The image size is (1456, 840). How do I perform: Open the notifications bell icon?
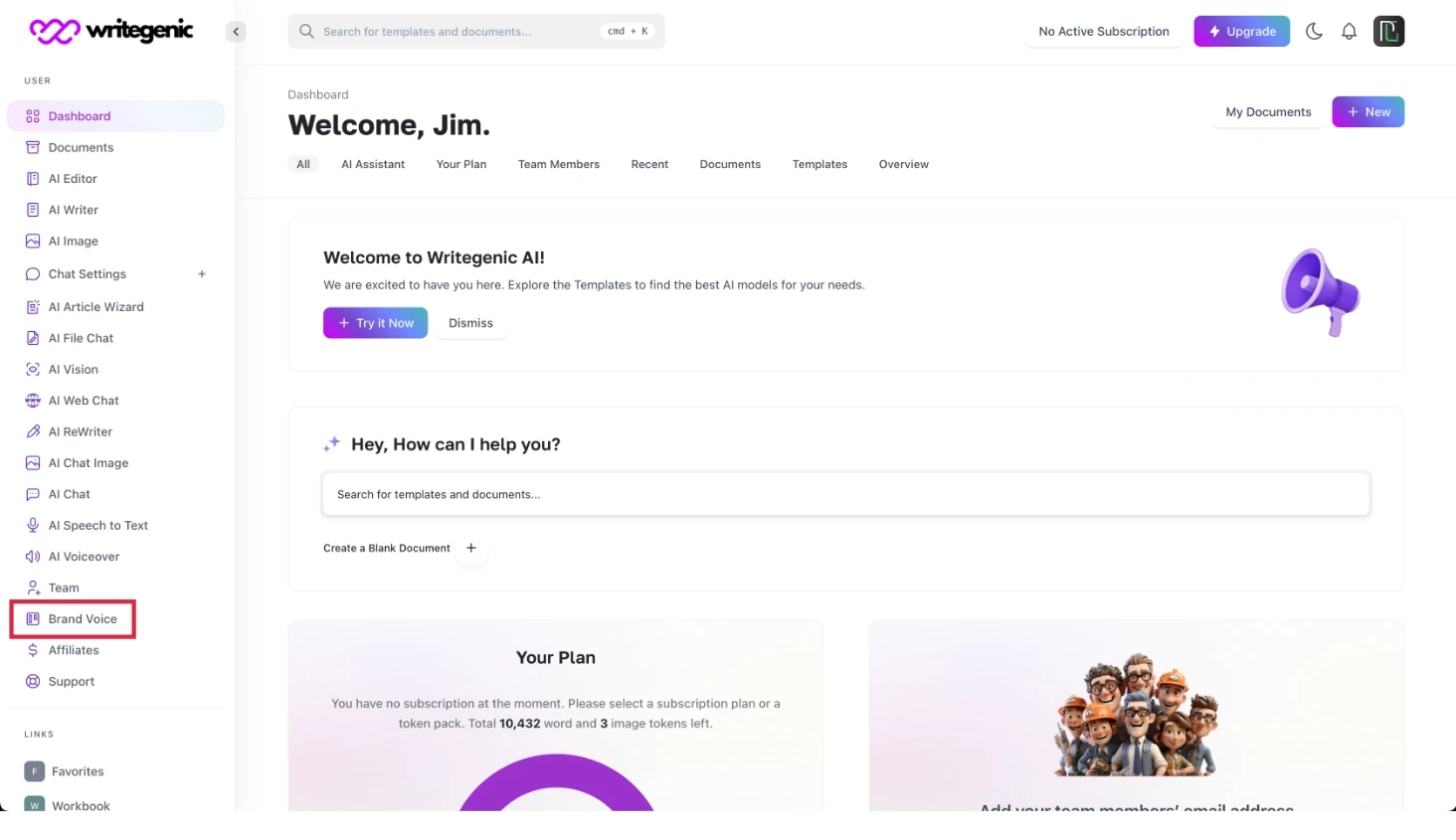tap(1349, 32)
